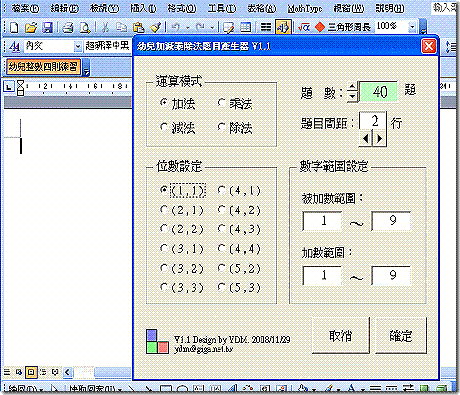Screen dimensions: 460x395
Task: Click the MathType square root icon
Action: [303, 27]
